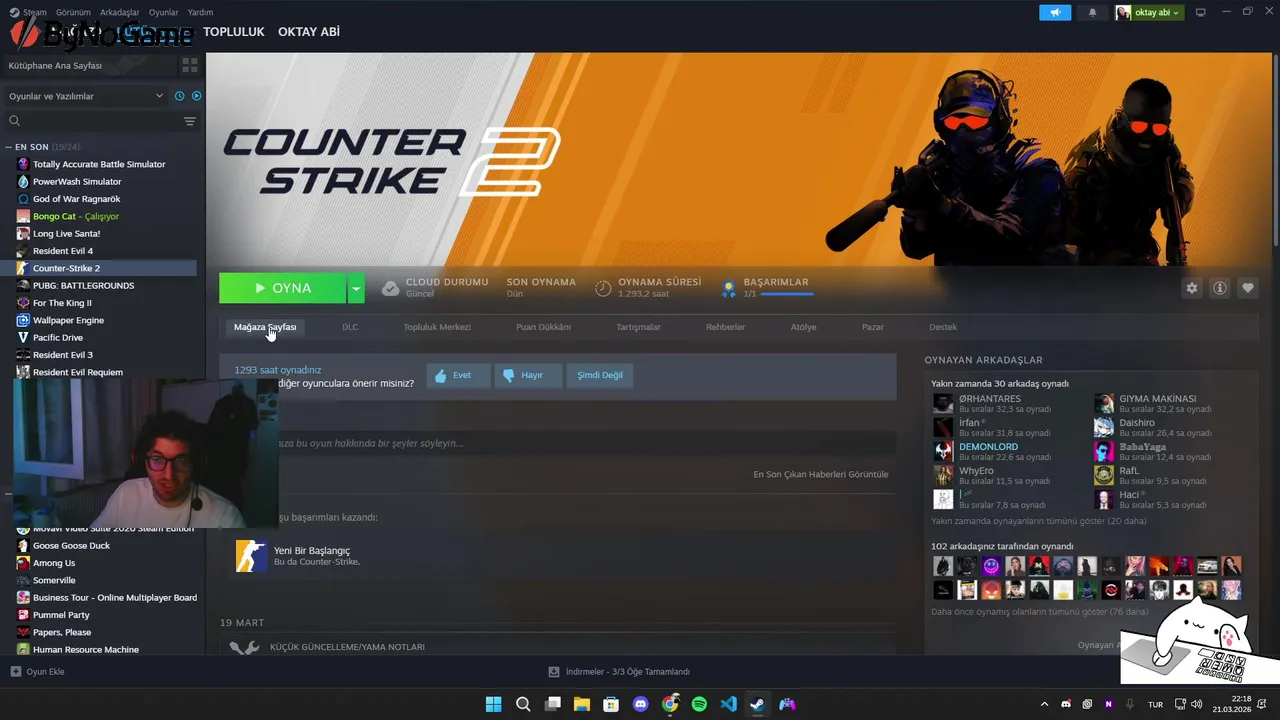Viewport: 1280px width, 720px height.
Task: Click the thumbs-down icon on Hayır
Action: tap(509, 375)
